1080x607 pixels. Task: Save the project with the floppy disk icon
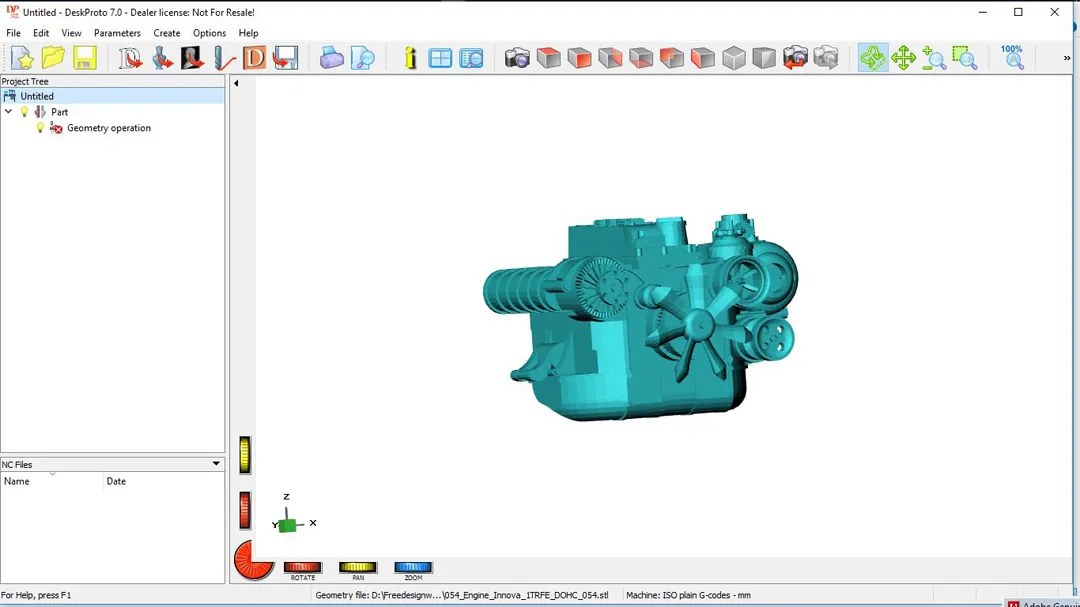pyautogui.click(x=85, y=58)
